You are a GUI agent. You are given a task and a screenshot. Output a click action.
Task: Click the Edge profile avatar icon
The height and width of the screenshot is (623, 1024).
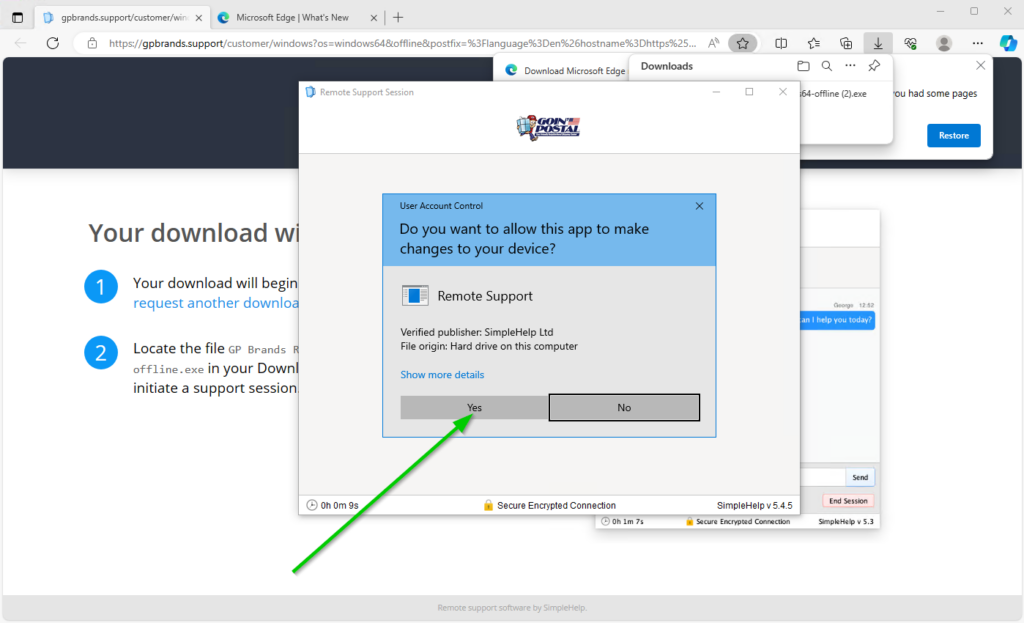pos(944,43)
